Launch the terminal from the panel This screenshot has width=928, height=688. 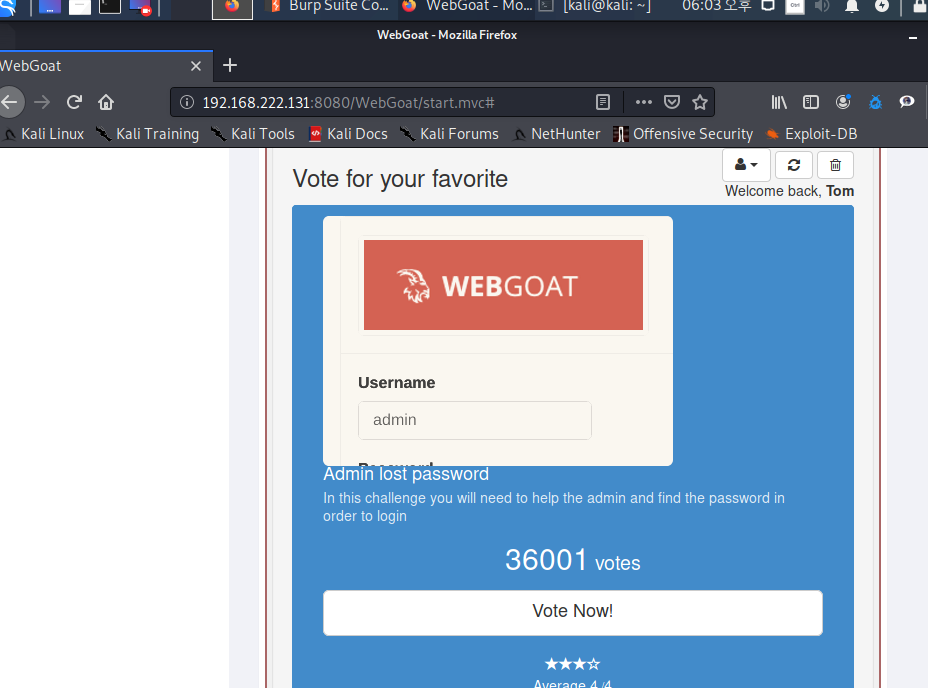click(109, 7)
